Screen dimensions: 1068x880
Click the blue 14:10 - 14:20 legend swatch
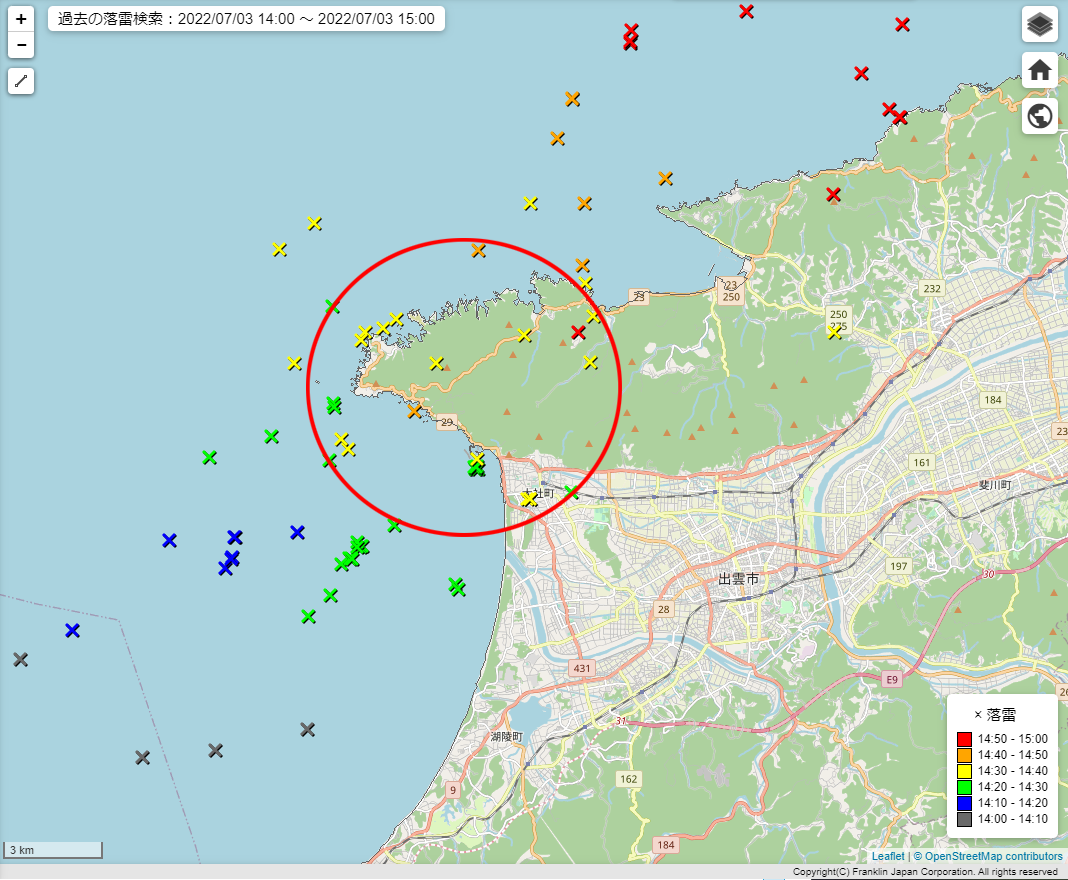click(964, 803)
